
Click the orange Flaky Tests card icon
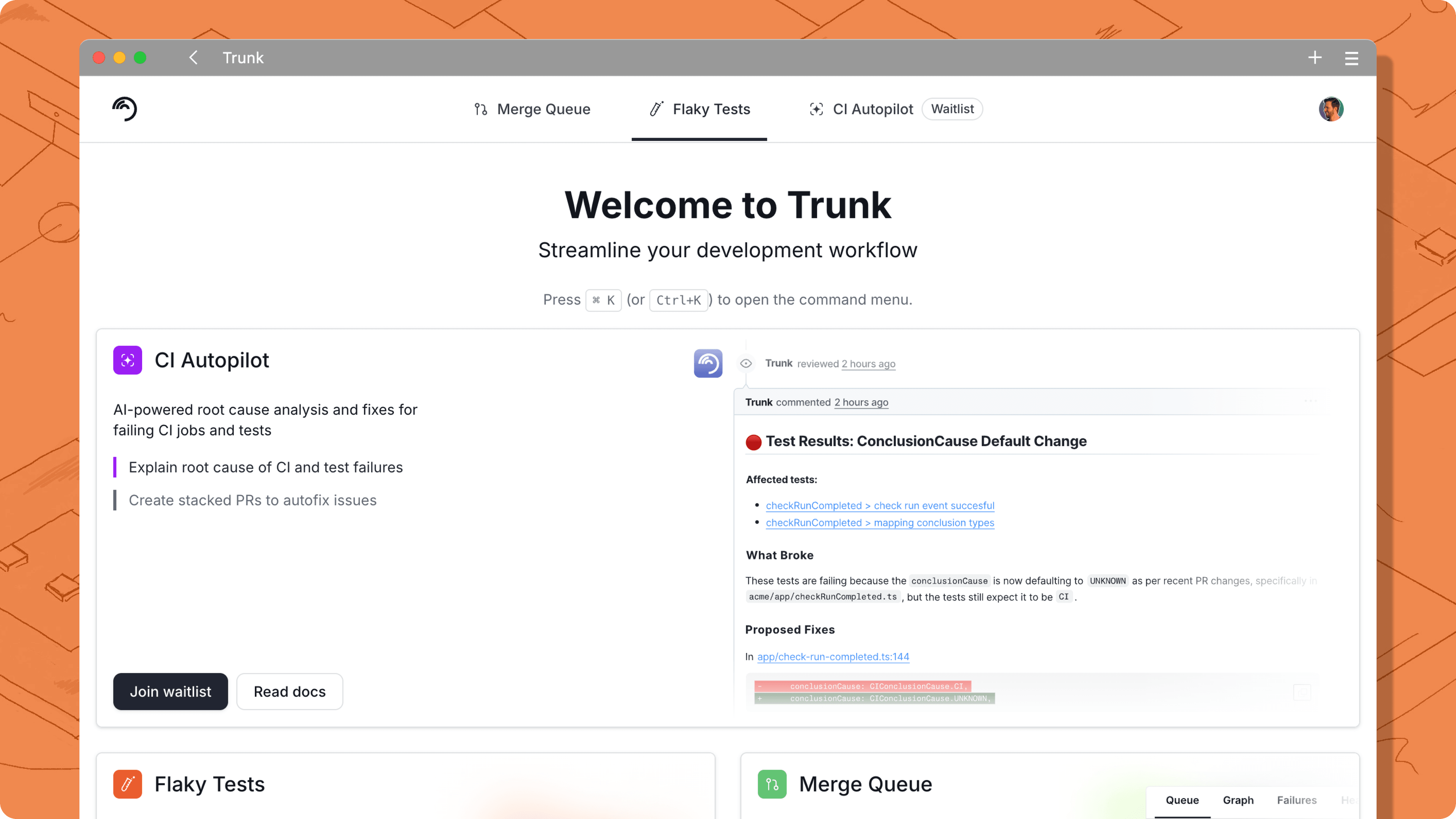(127, 784)
